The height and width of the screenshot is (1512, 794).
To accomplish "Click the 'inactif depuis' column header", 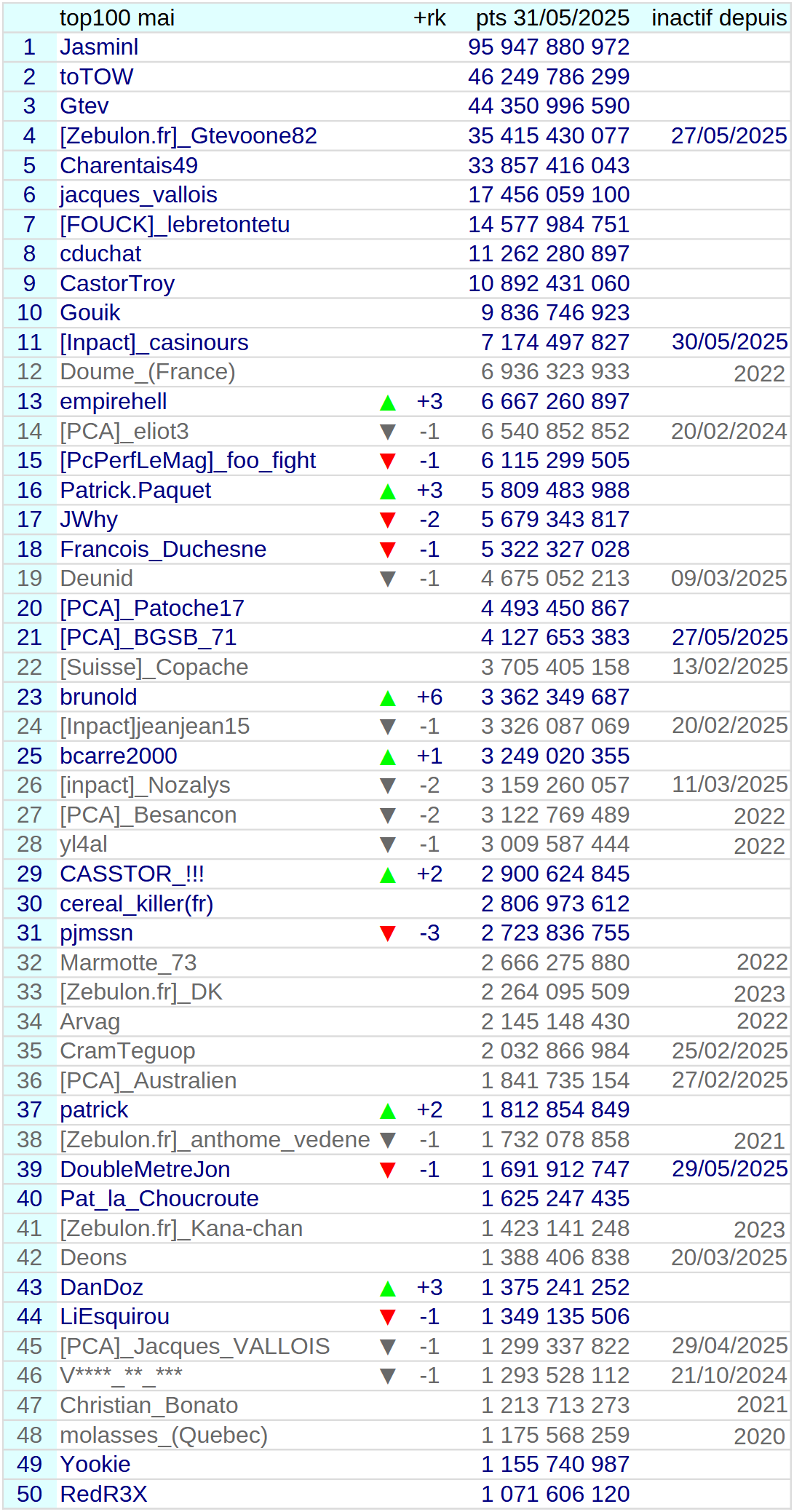I will click(719, 17).
